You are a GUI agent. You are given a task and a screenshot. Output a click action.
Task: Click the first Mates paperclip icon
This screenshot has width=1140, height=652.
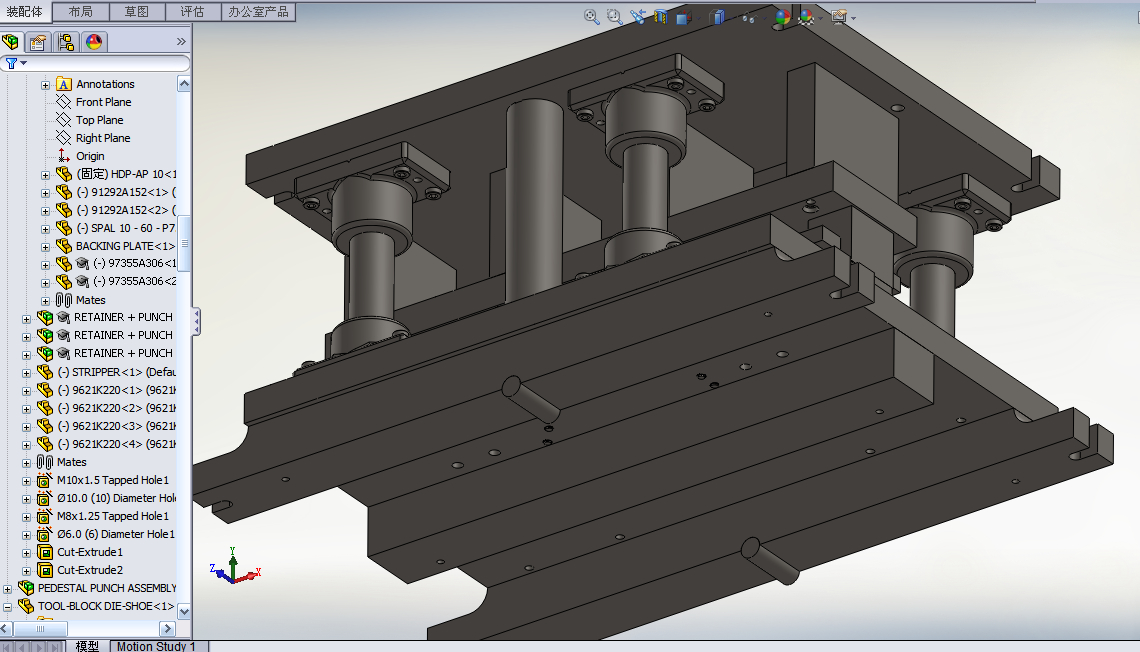click(x=64, y=299)
